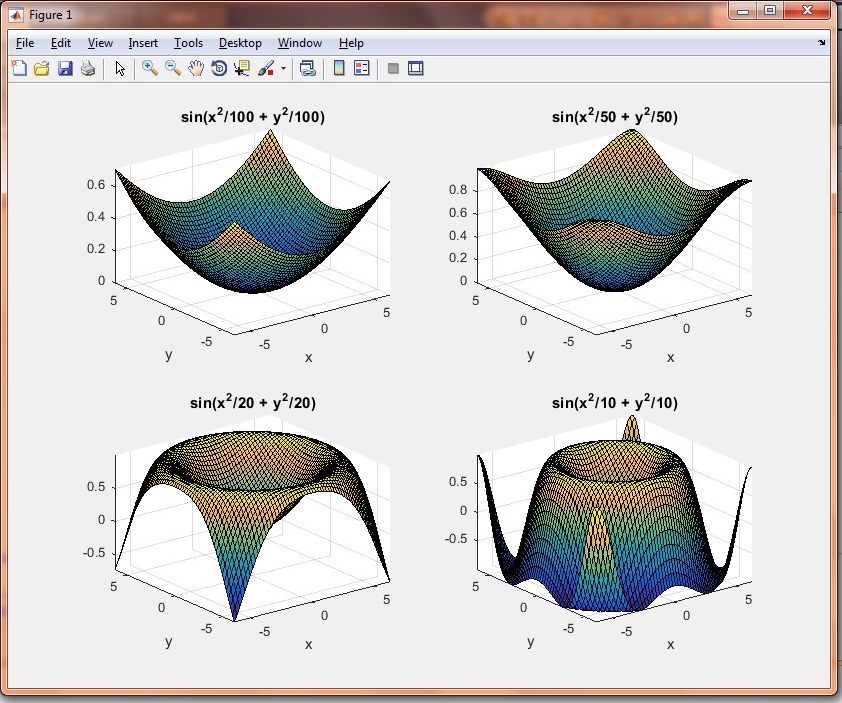
Task: Open the Window menu
Action: coord(300,43)
